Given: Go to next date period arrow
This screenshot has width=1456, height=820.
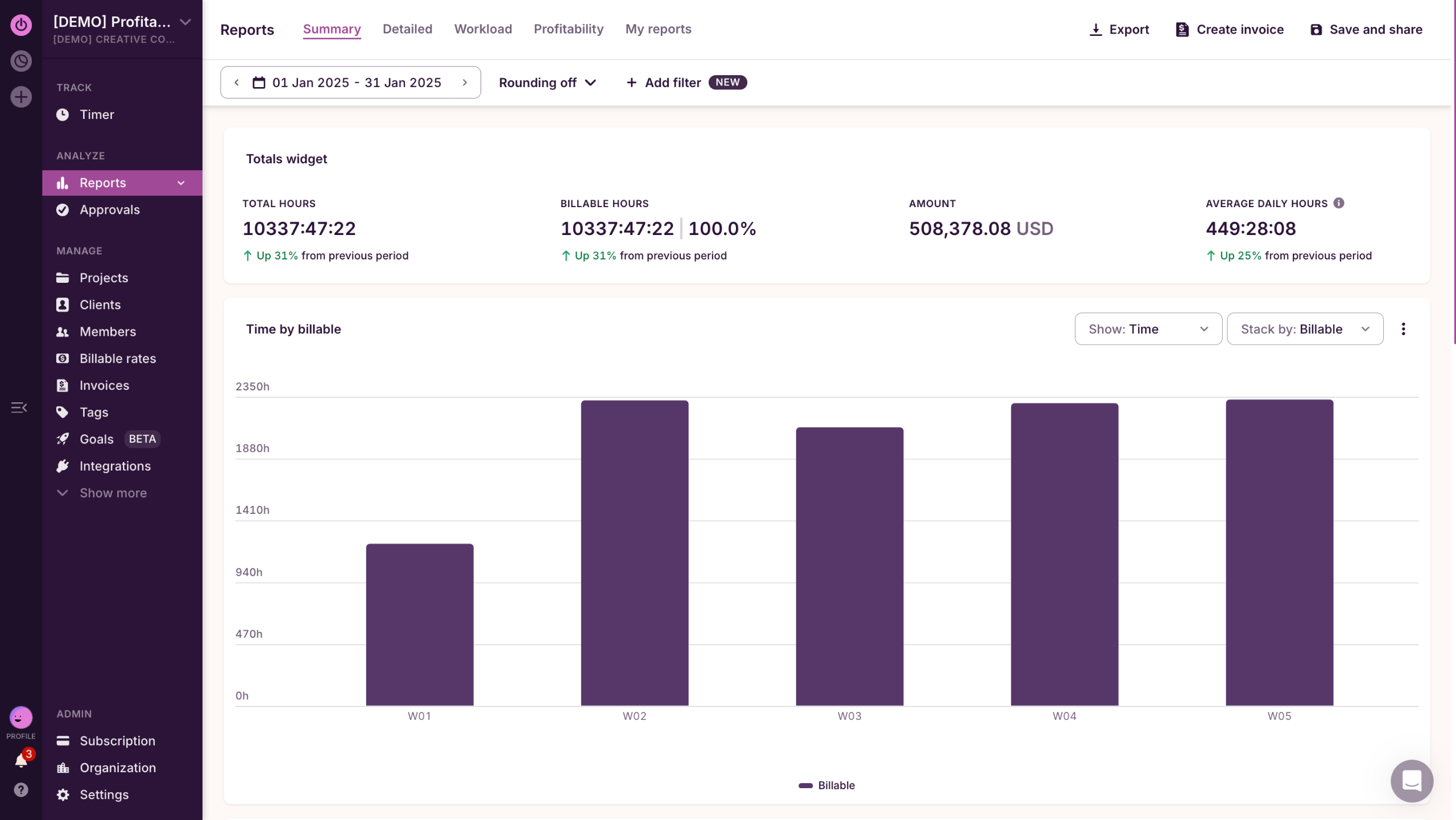Looking at the screenshot, I should [465, 83].
